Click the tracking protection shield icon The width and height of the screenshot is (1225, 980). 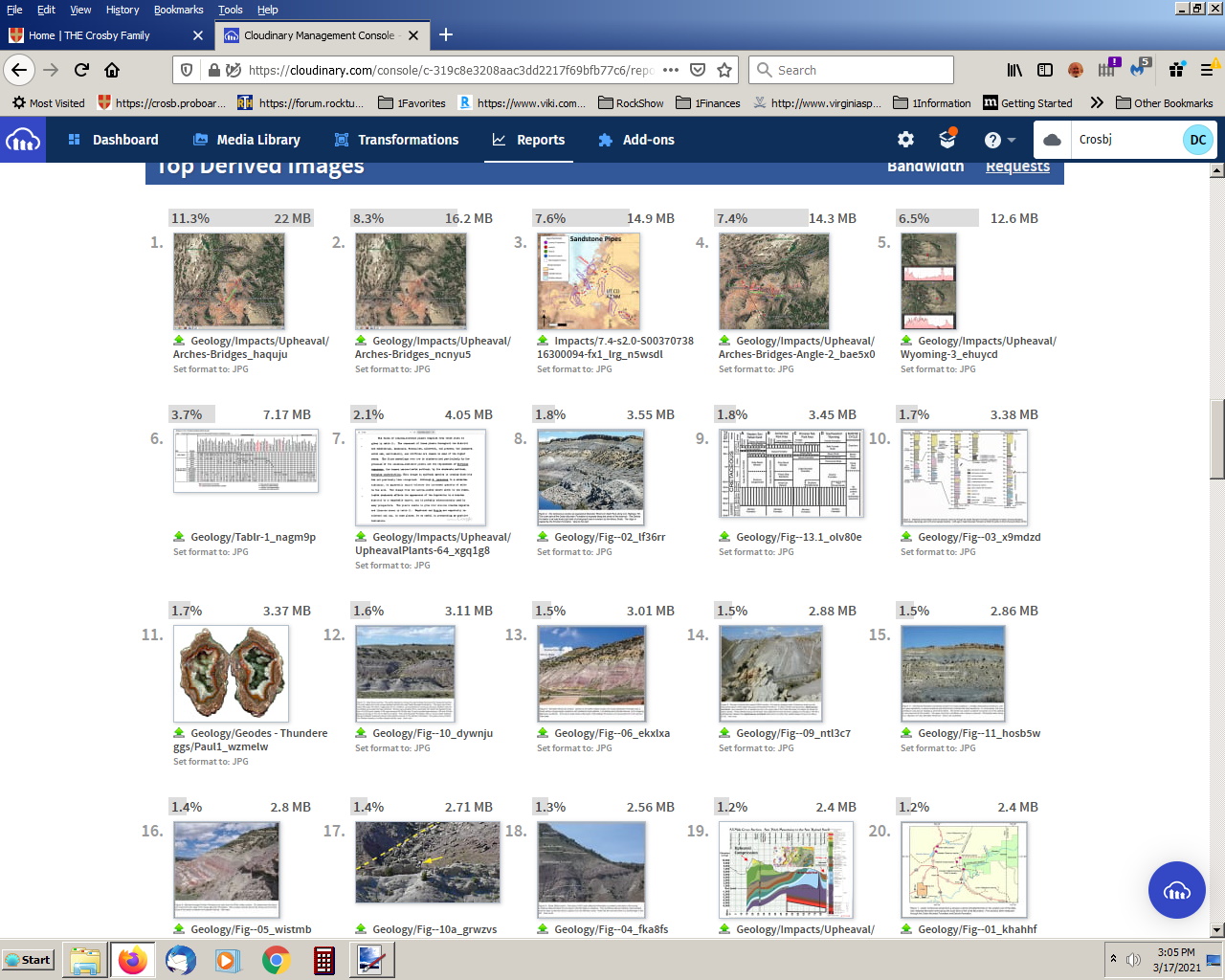(x=188, y=70)
